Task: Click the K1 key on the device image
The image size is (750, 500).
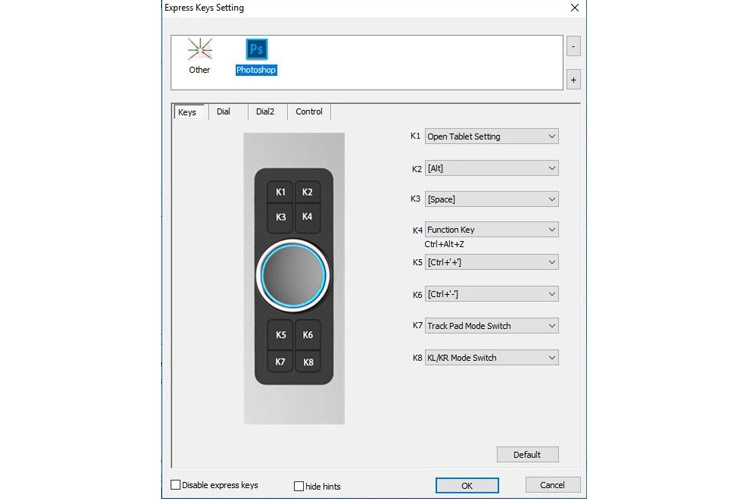Action: [x=280, y=192]
